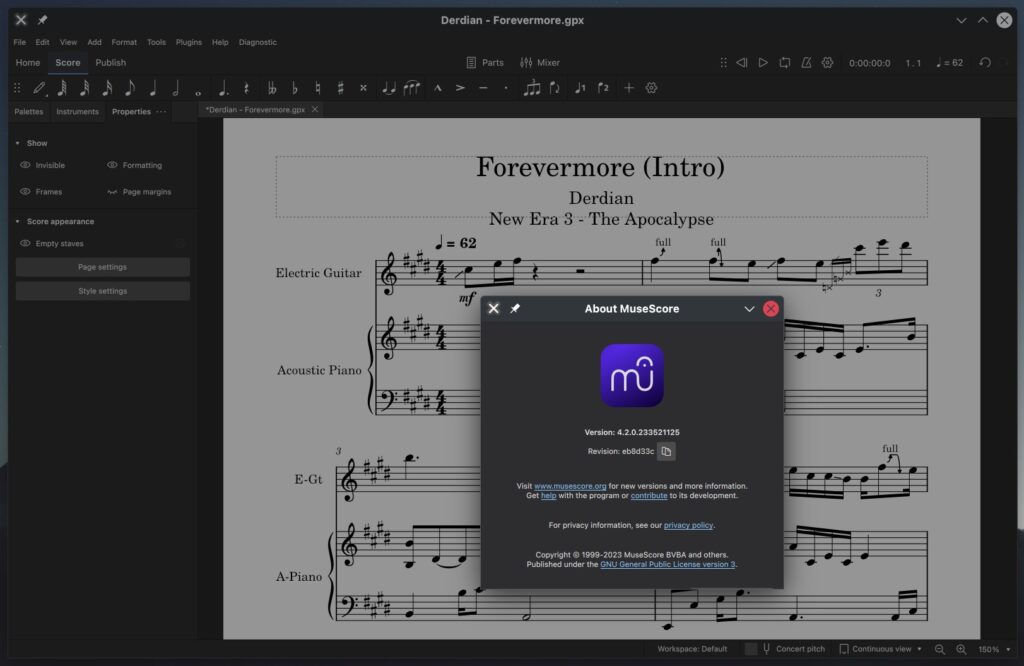Select the eighth note duration

pos(129,88)
